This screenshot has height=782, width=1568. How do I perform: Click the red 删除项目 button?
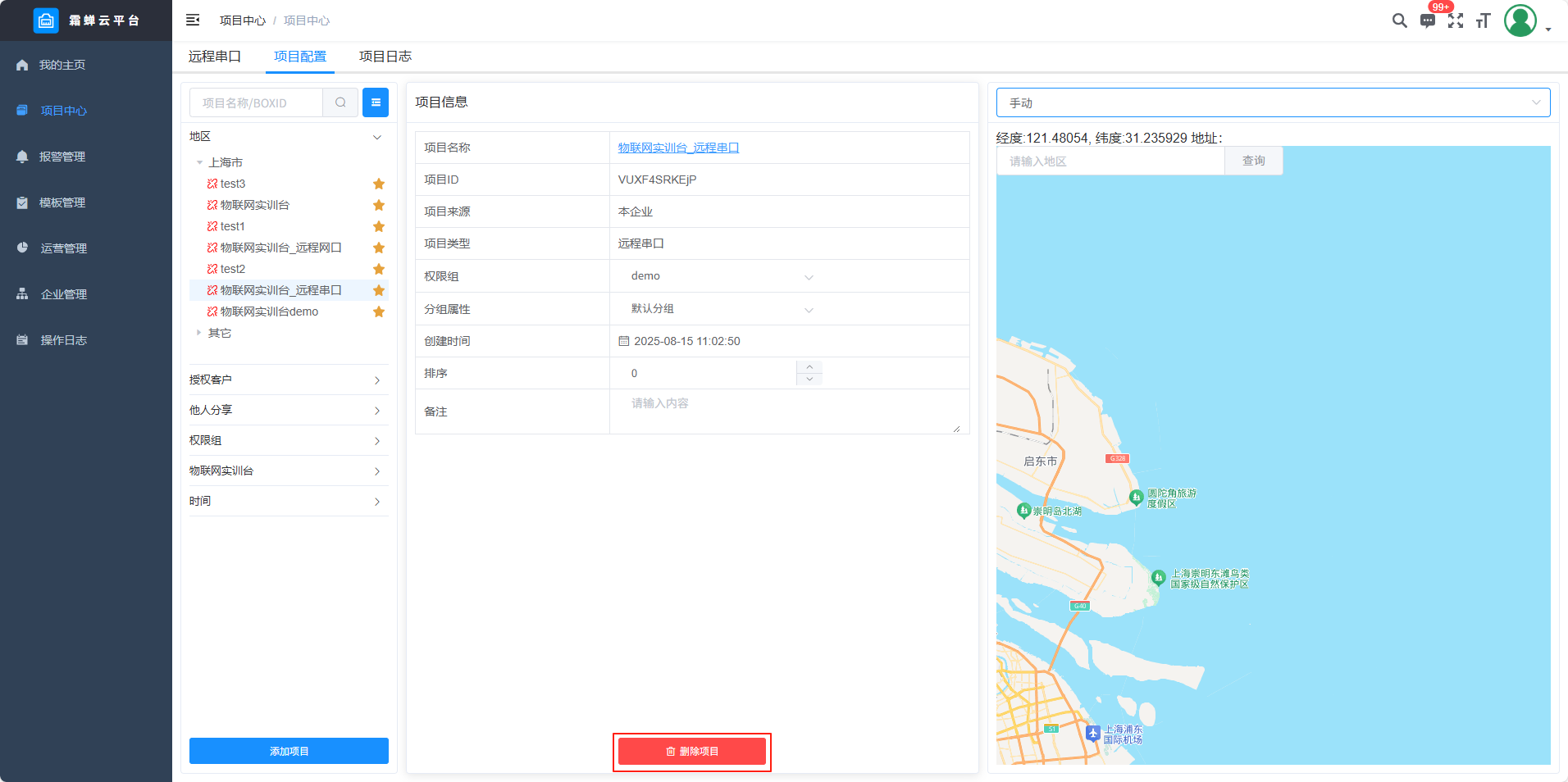point(692,752)
